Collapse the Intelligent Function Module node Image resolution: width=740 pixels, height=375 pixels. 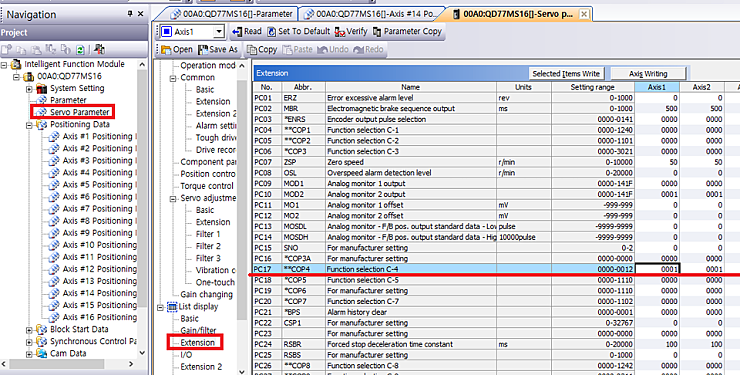click(4, 65)
